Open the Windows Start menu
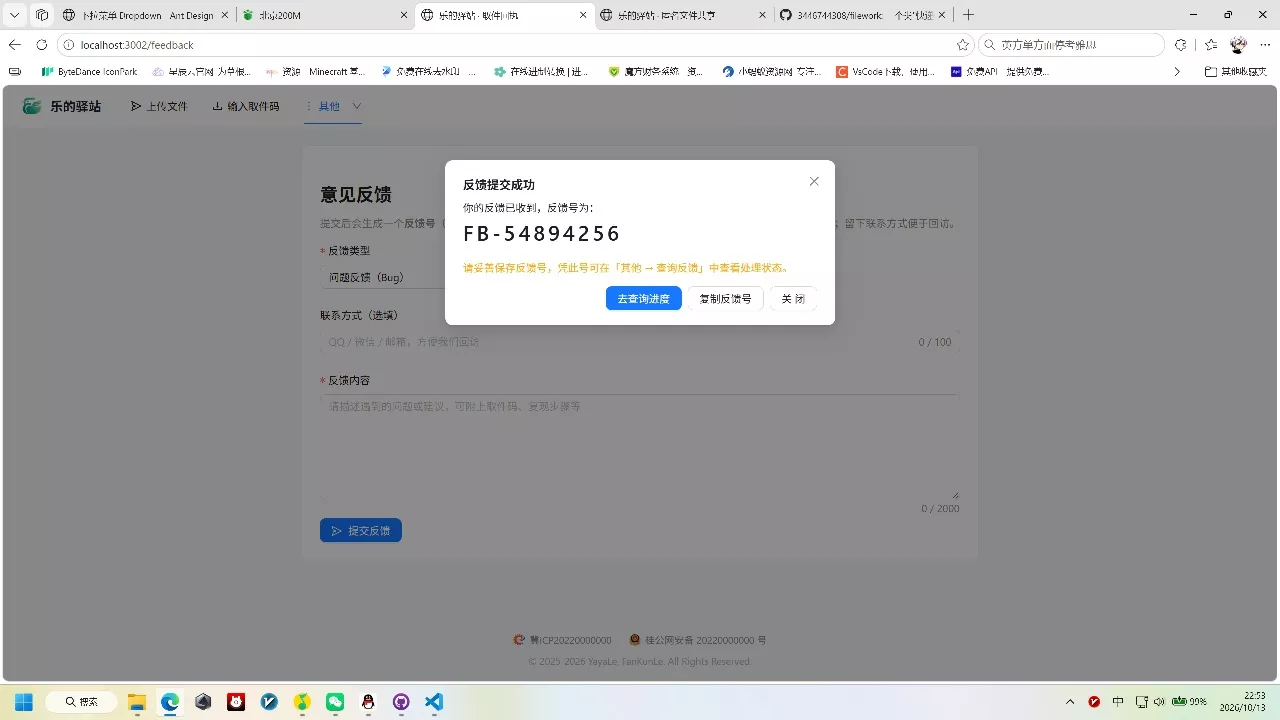 24,702
